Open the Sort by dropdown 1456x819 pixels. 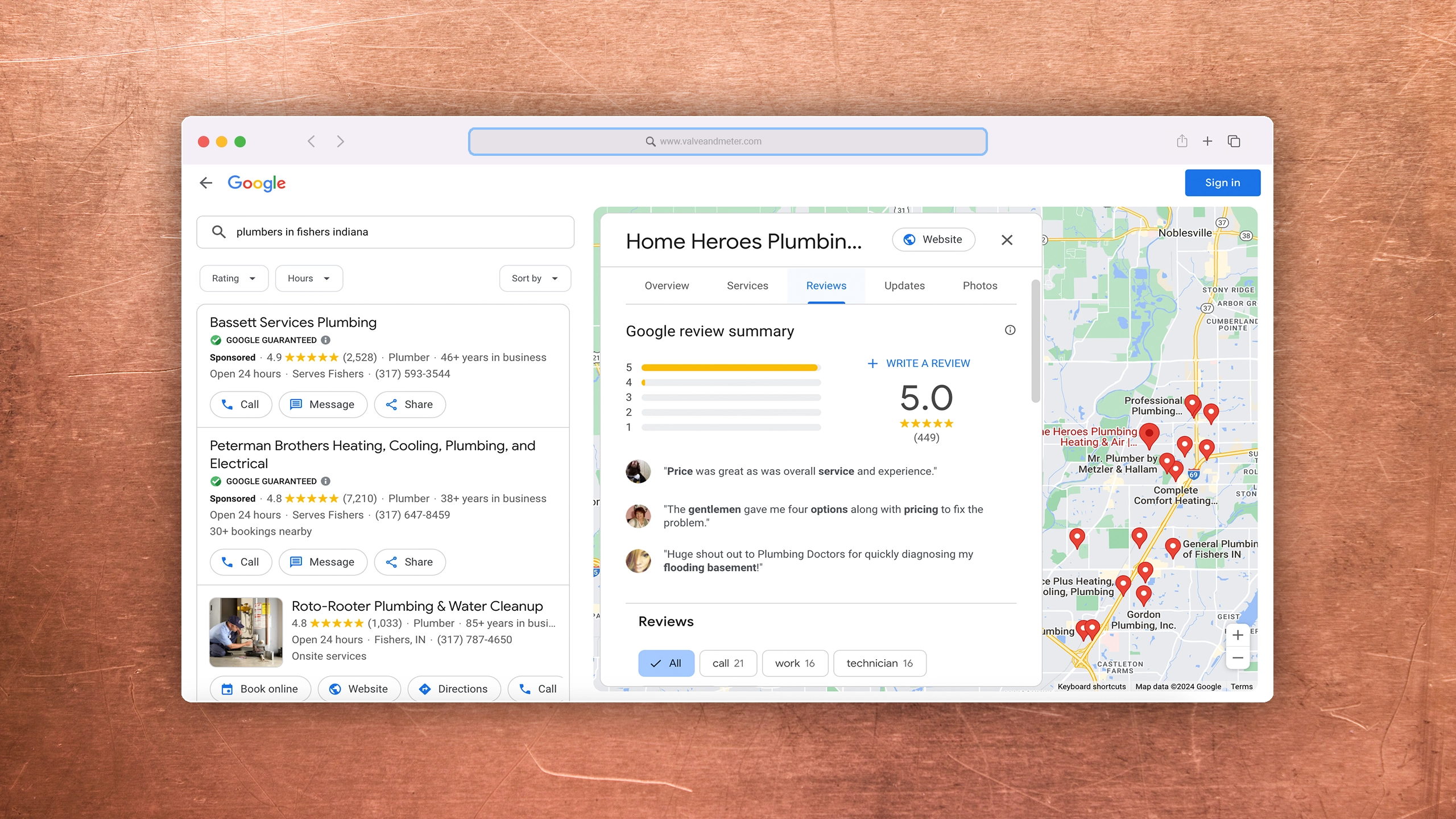pos(535,278)
